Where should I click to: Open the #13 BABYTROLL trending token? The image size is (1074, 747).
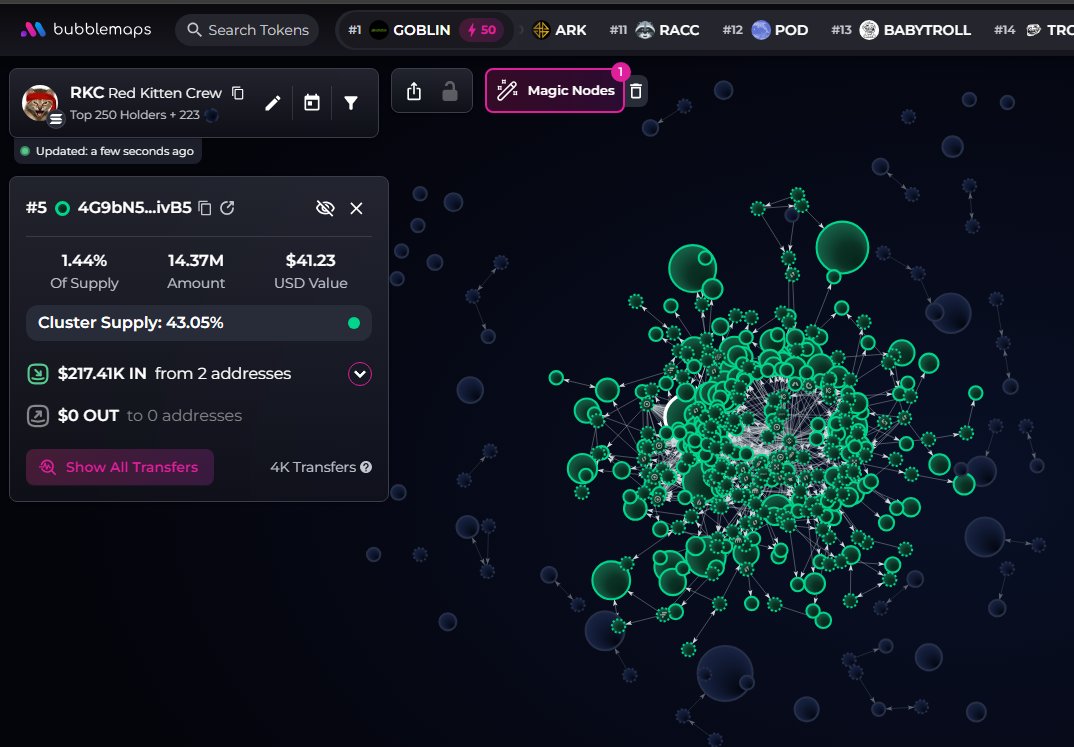click(901, 30)
